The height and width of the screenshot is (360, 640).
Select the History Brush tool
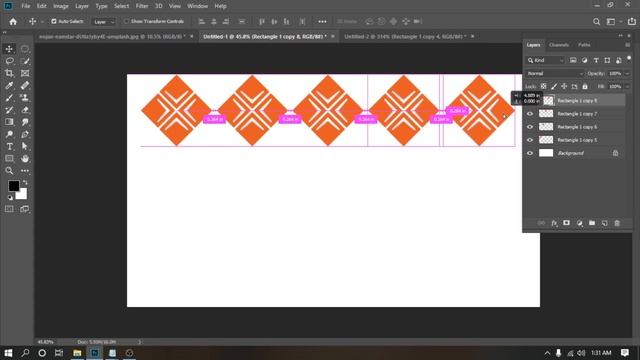tap(9, 110)
